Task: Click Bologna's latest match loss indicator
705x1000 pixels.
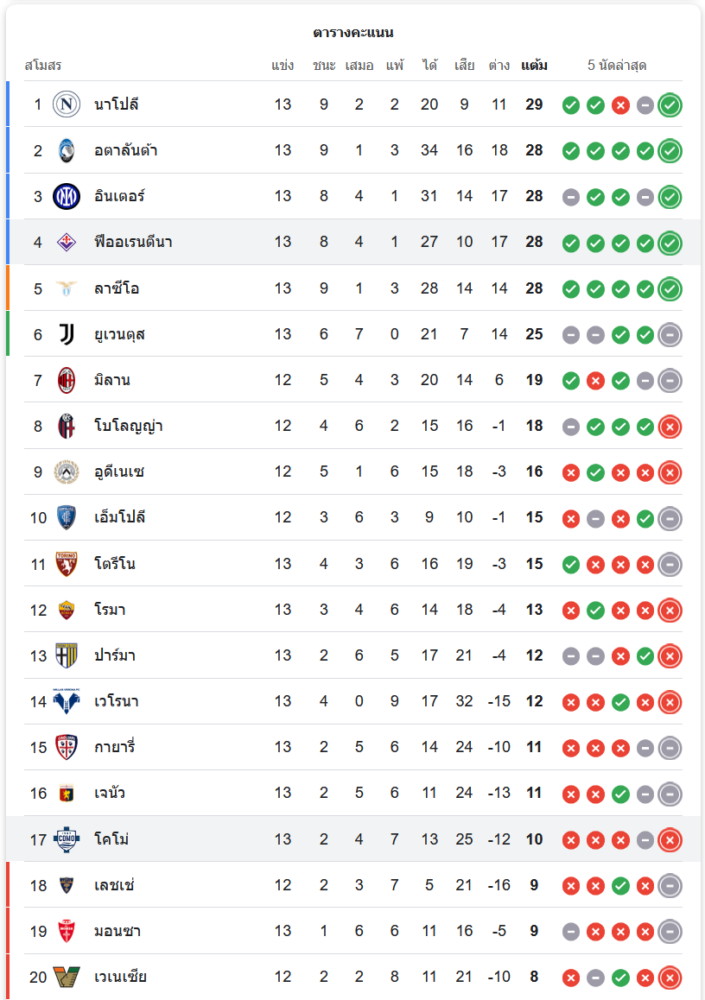Action: [x=670, y=427]
